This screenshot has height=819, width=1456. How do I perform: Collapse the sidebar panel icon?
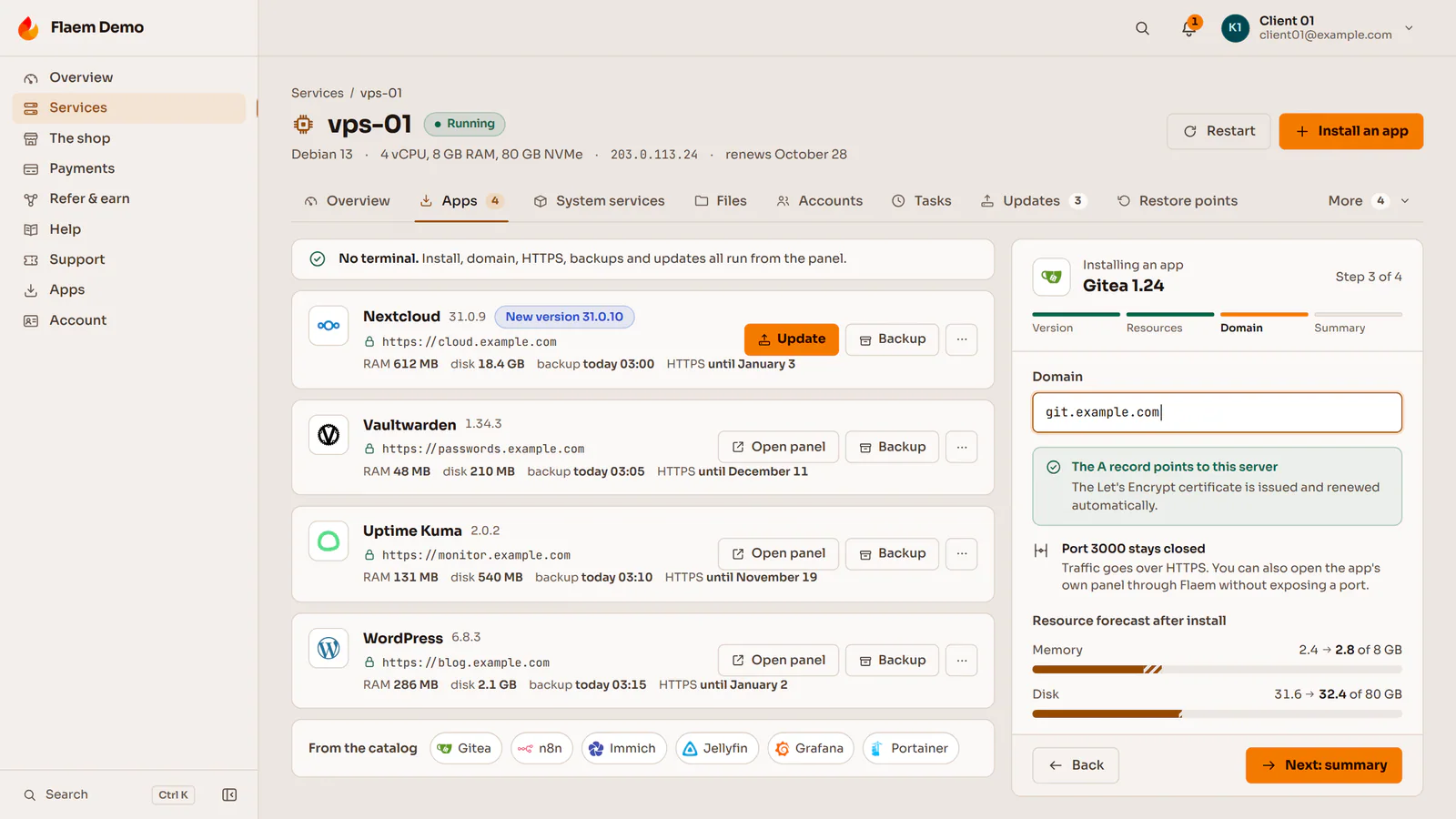pos(229,794)
